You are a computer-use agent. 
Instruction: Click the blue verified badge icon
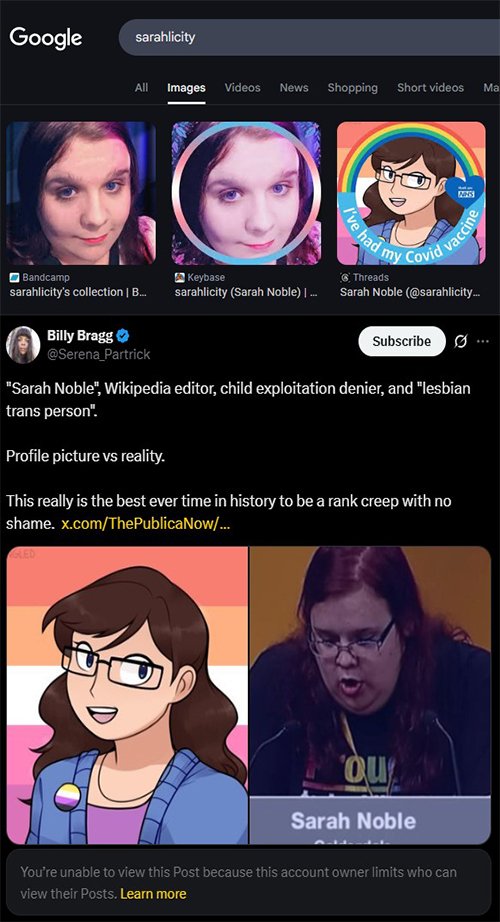click(x=122, y=336)
